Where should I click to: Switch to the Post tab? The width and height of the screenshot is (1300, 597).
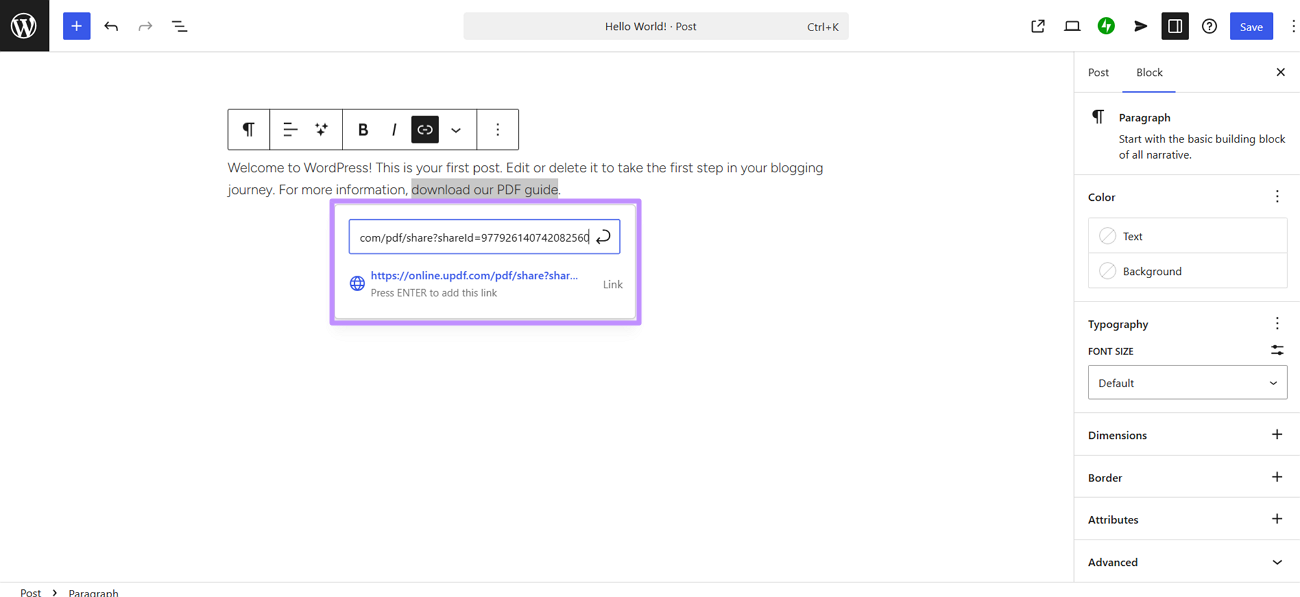(1098, 72)
